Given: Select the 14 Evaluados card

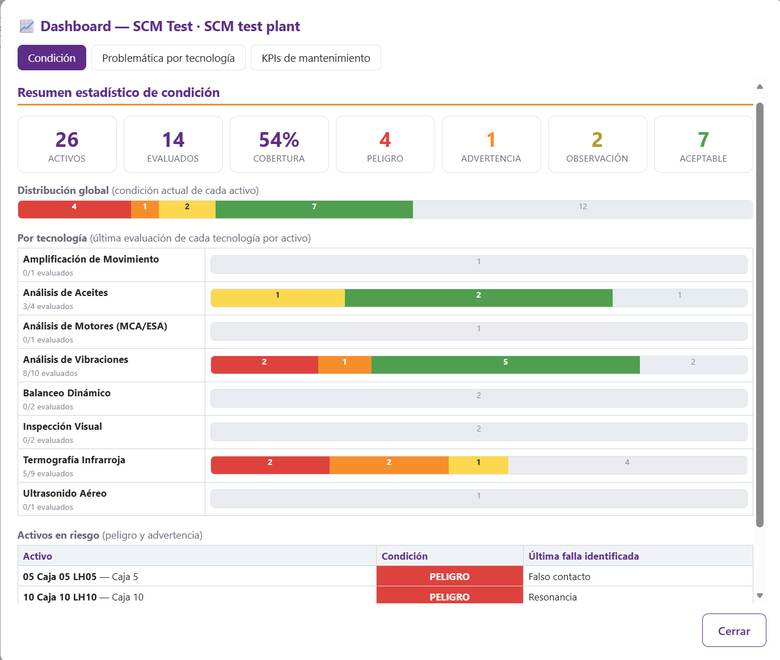Looking at the screenshot, I should 173,145.
